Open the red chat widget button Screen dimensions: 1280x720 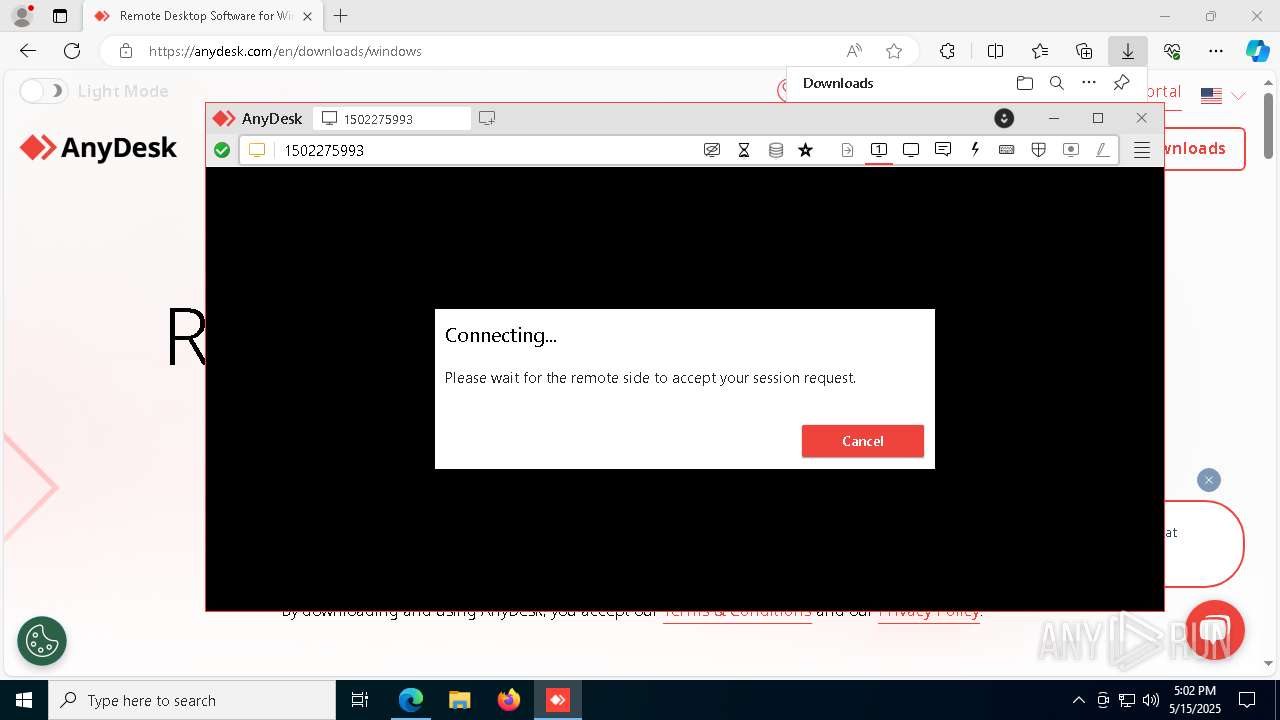(1214, 630)
